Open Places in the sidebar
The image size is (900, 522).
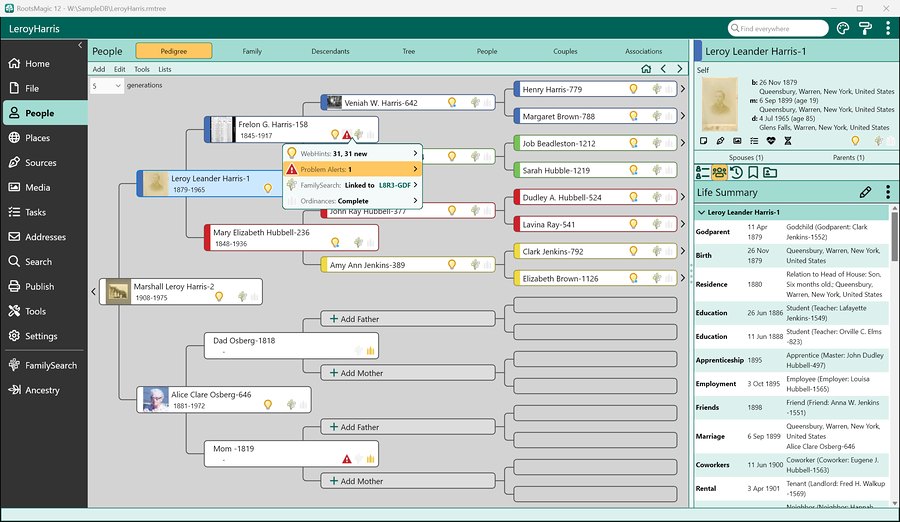45,138
